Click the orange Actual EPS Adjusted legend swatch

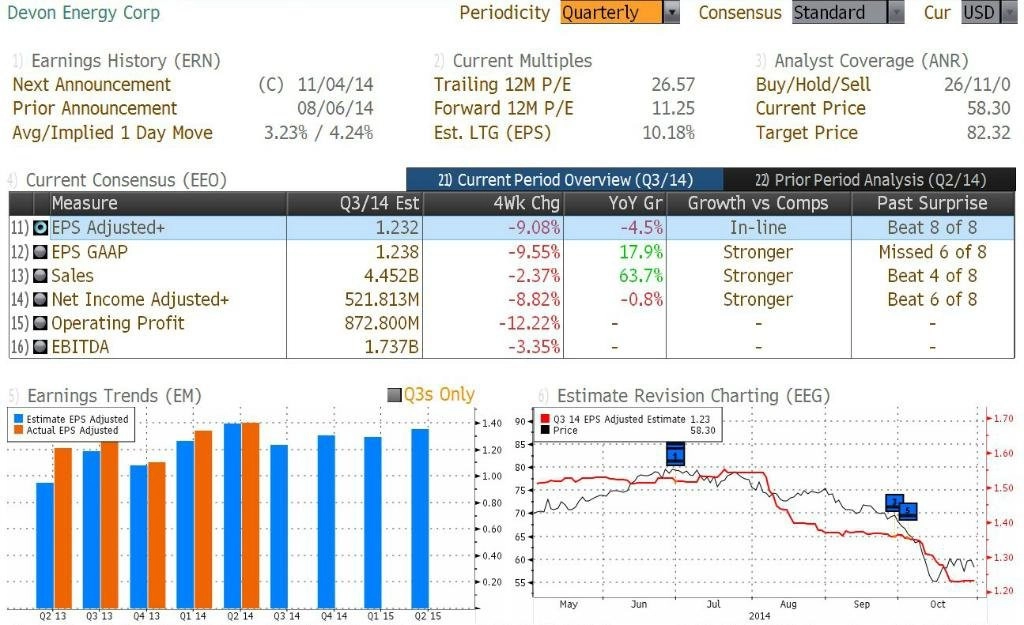click(18, 430)
